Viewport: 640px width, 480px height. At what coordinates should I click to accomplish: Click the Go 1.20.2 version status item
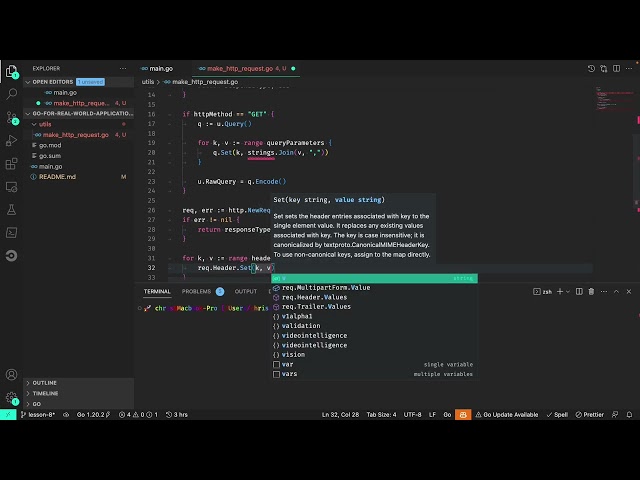[x=93, y=415]
